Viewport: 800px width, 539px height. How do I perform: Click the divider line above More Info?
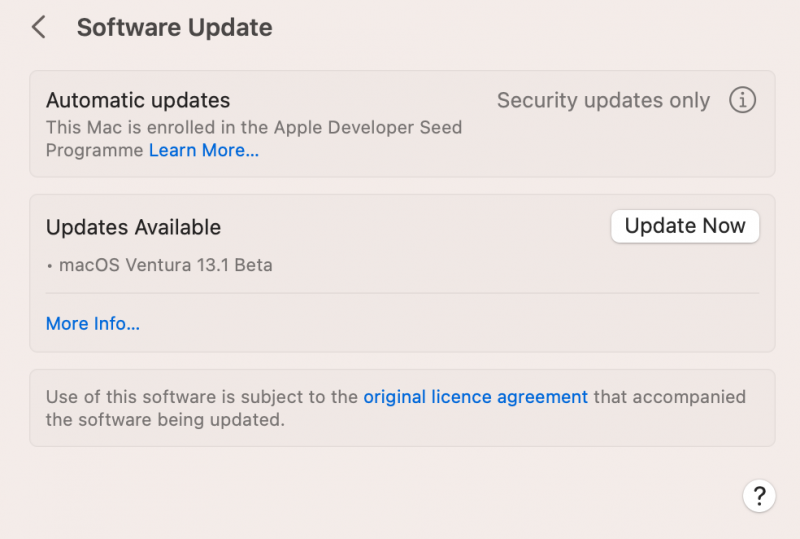coord(402,293)
